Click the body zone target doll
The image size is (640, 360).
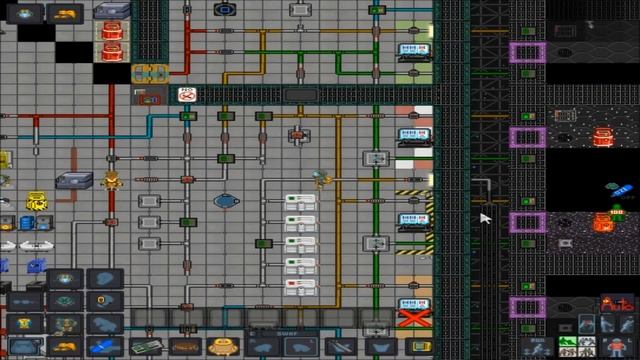617,347
